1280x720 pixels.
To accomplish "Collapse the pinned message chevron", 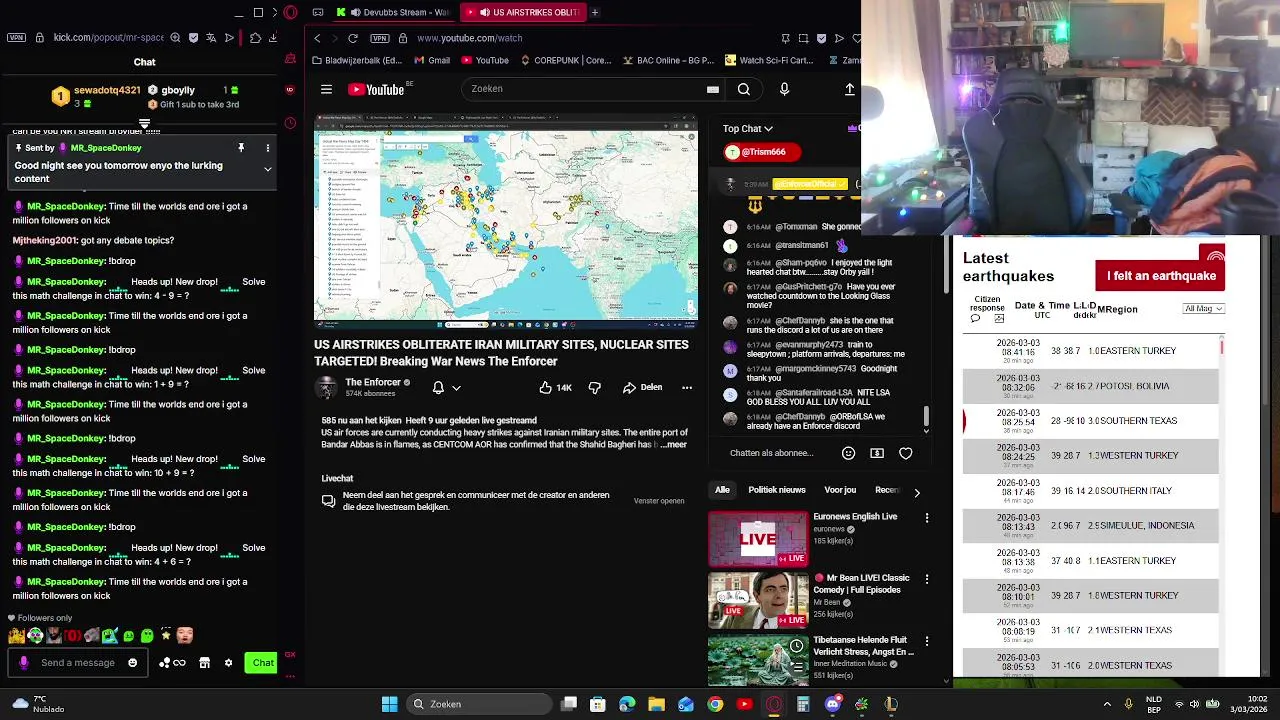I will pyautogui.click(x=267, y=169).
